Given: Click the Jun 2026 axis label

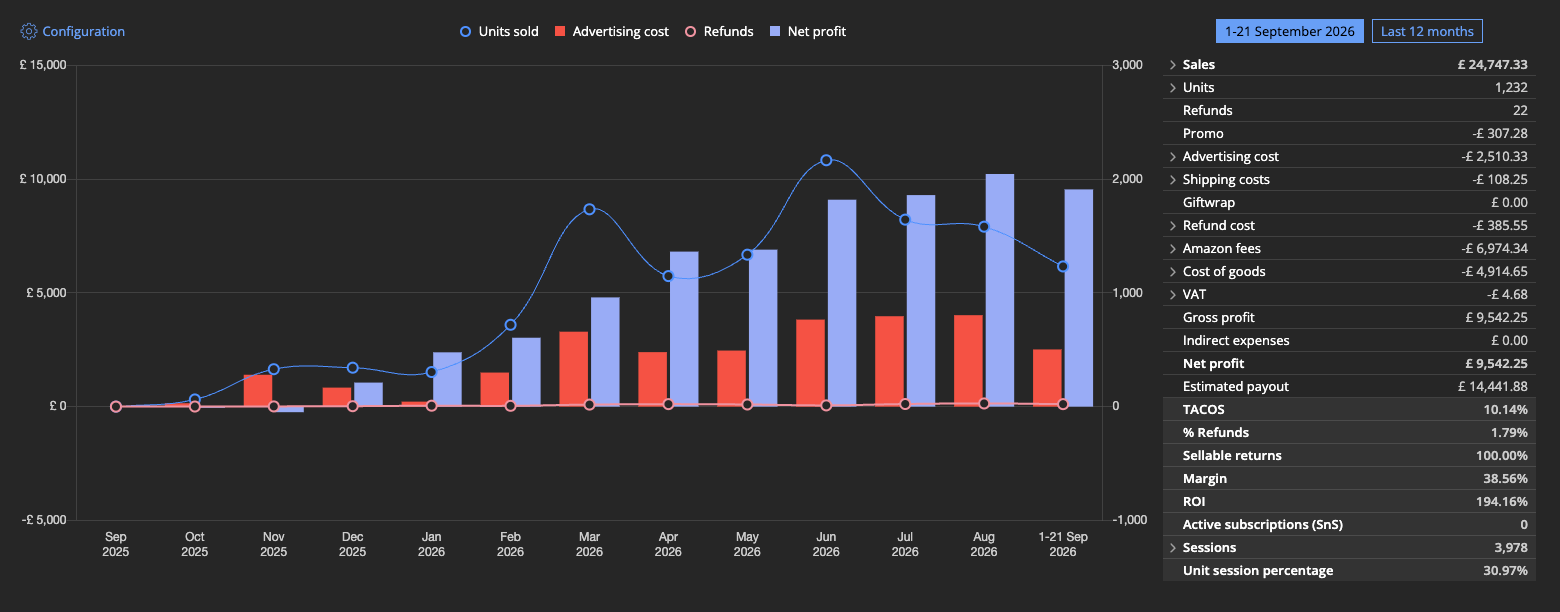Looking at the screenshot, I should (x=826, y=545).
